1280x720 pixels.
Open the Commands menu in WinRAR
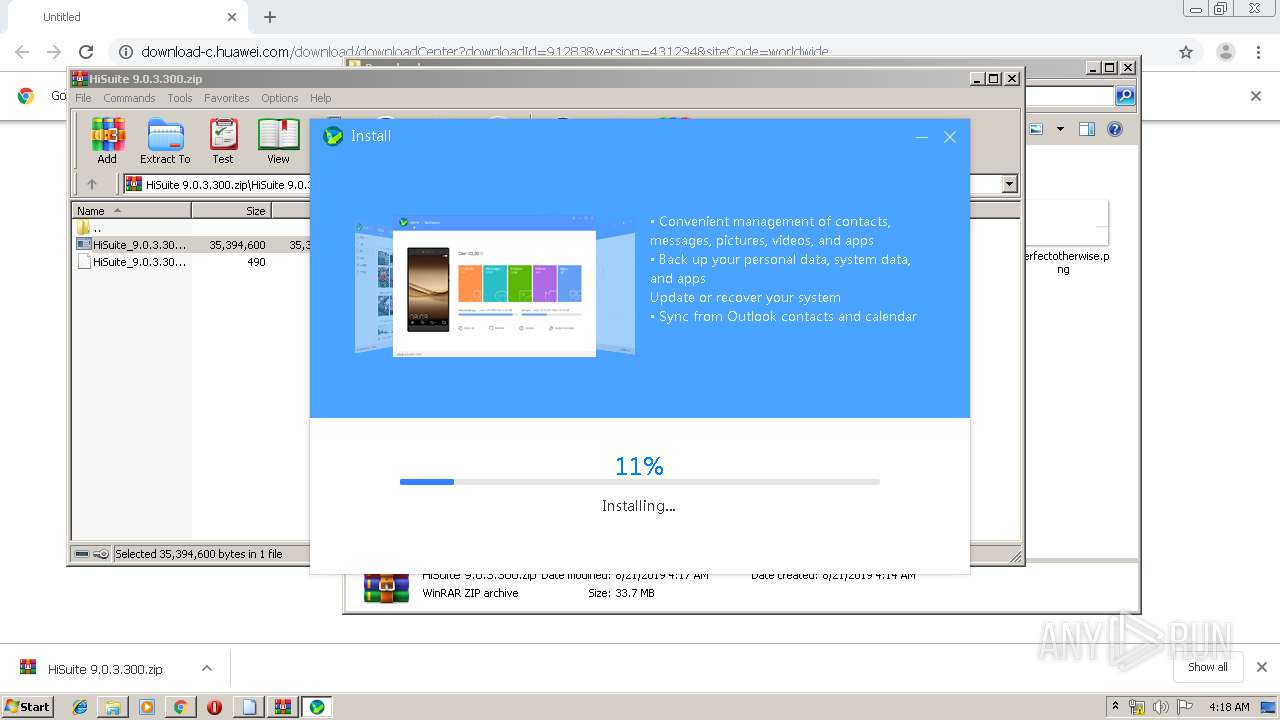pos(129,98)
